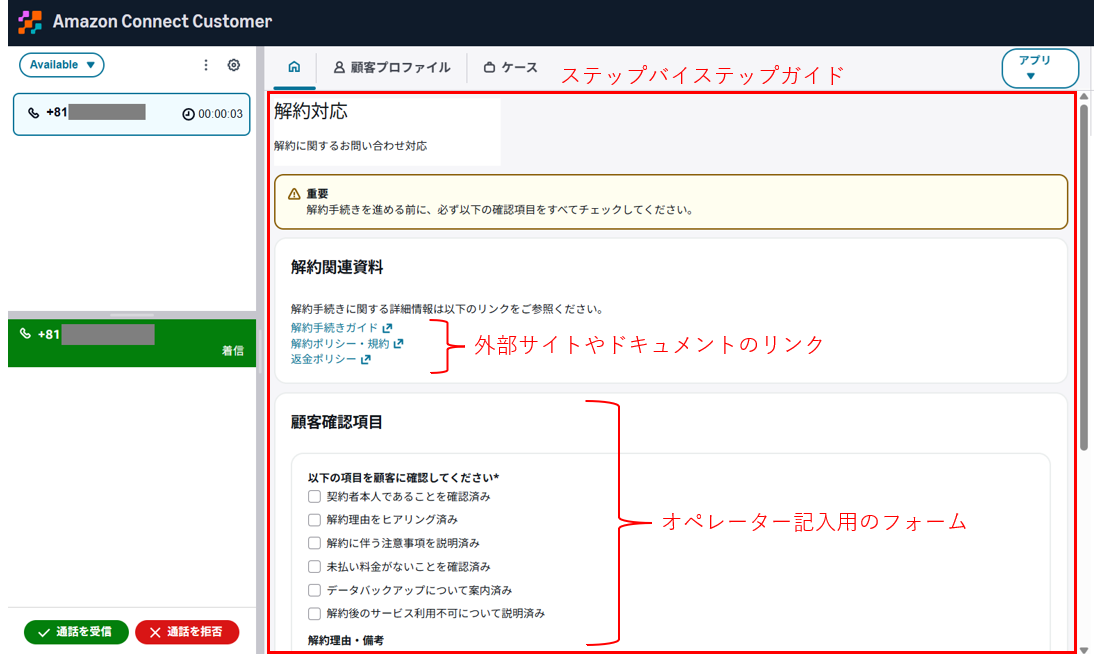Check 未払い料金がないことを確認済み
The image size is (1106, 654).
(315, 567)
